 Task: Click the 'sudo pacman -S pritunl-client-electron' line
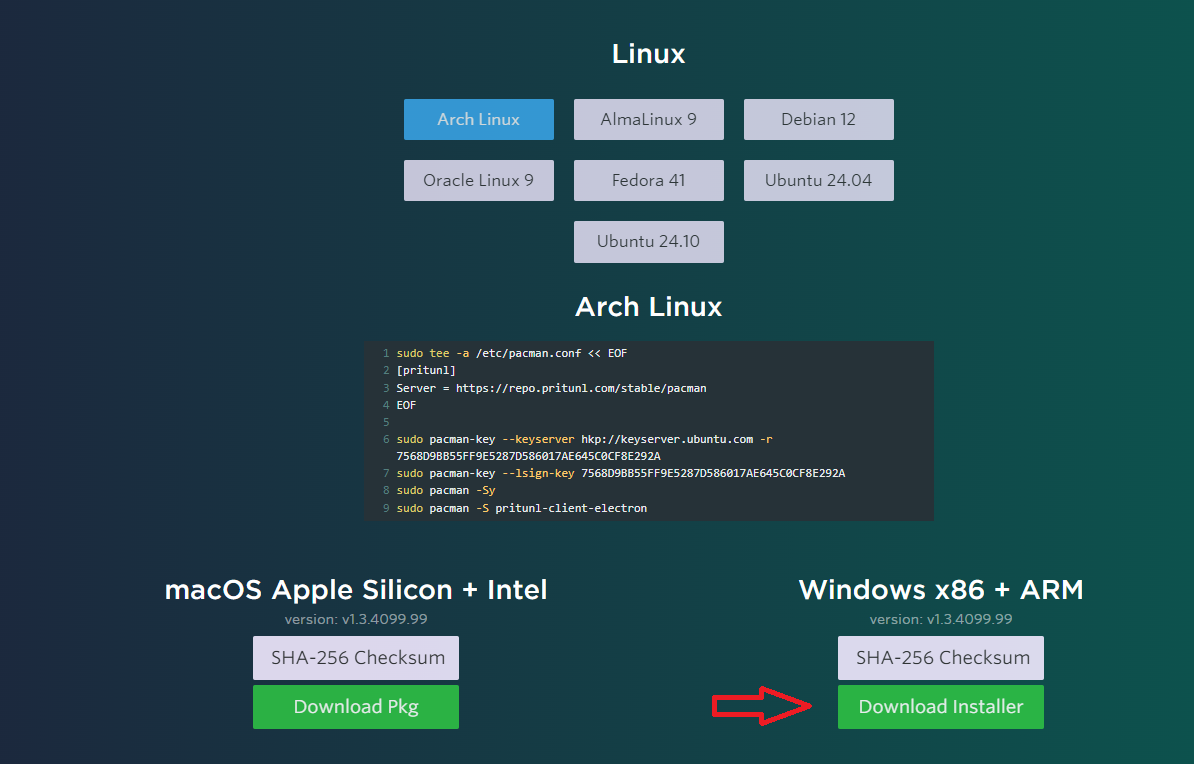[522, 508]
